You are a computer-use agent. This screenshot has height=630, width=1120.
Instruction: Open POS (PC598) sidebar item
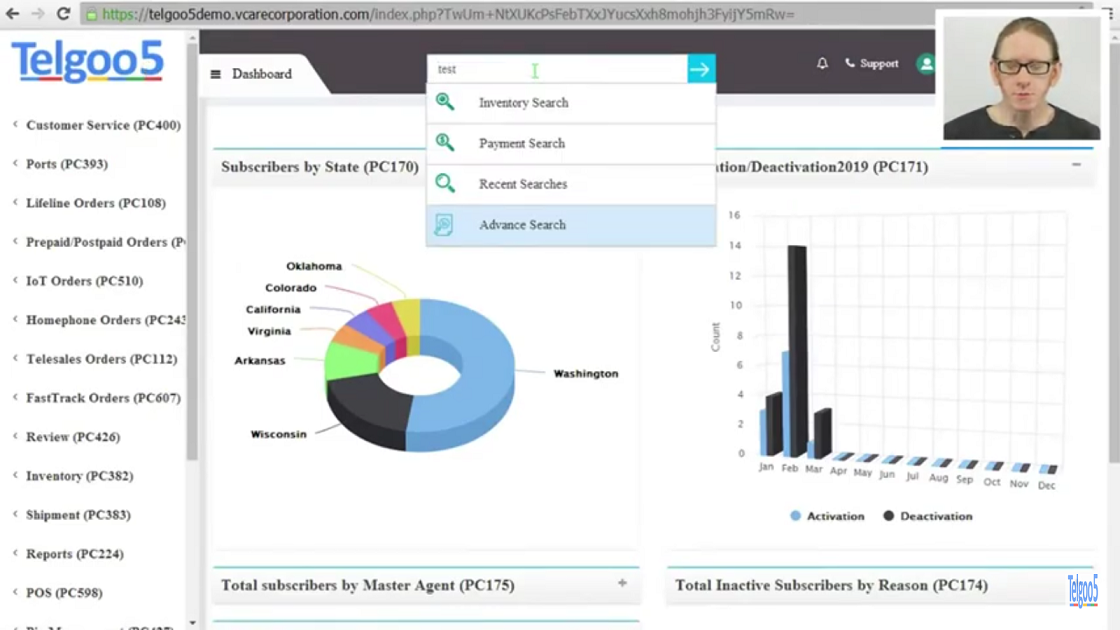[x=64, y=592]
